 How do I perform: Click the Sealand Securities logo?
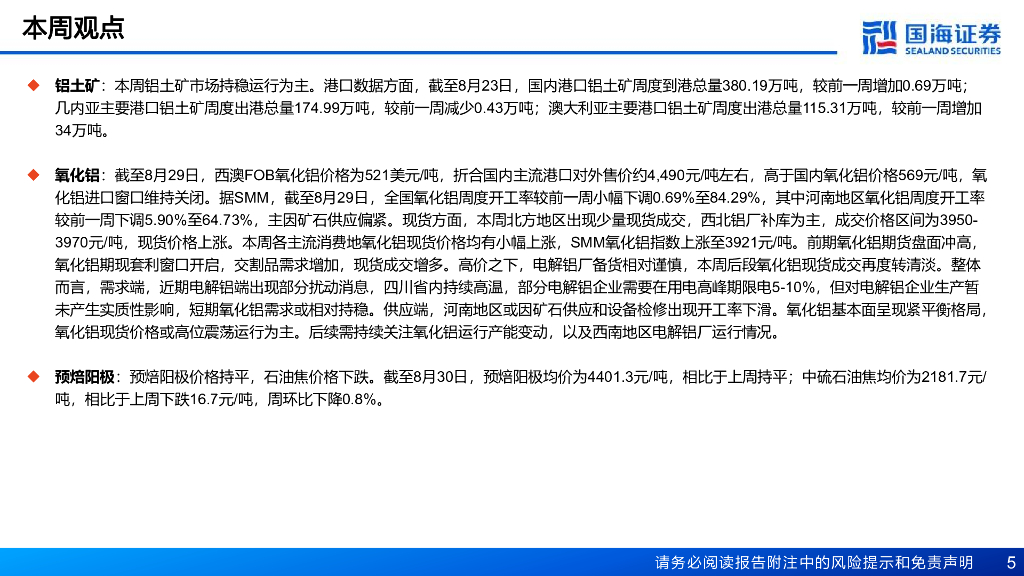click(x=931, y=38)
